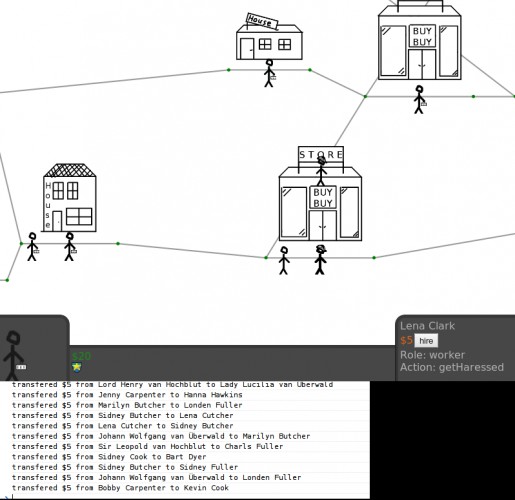Click the Lena Clark name in the info panel
515x500 pixels.
tap(427, 326)
